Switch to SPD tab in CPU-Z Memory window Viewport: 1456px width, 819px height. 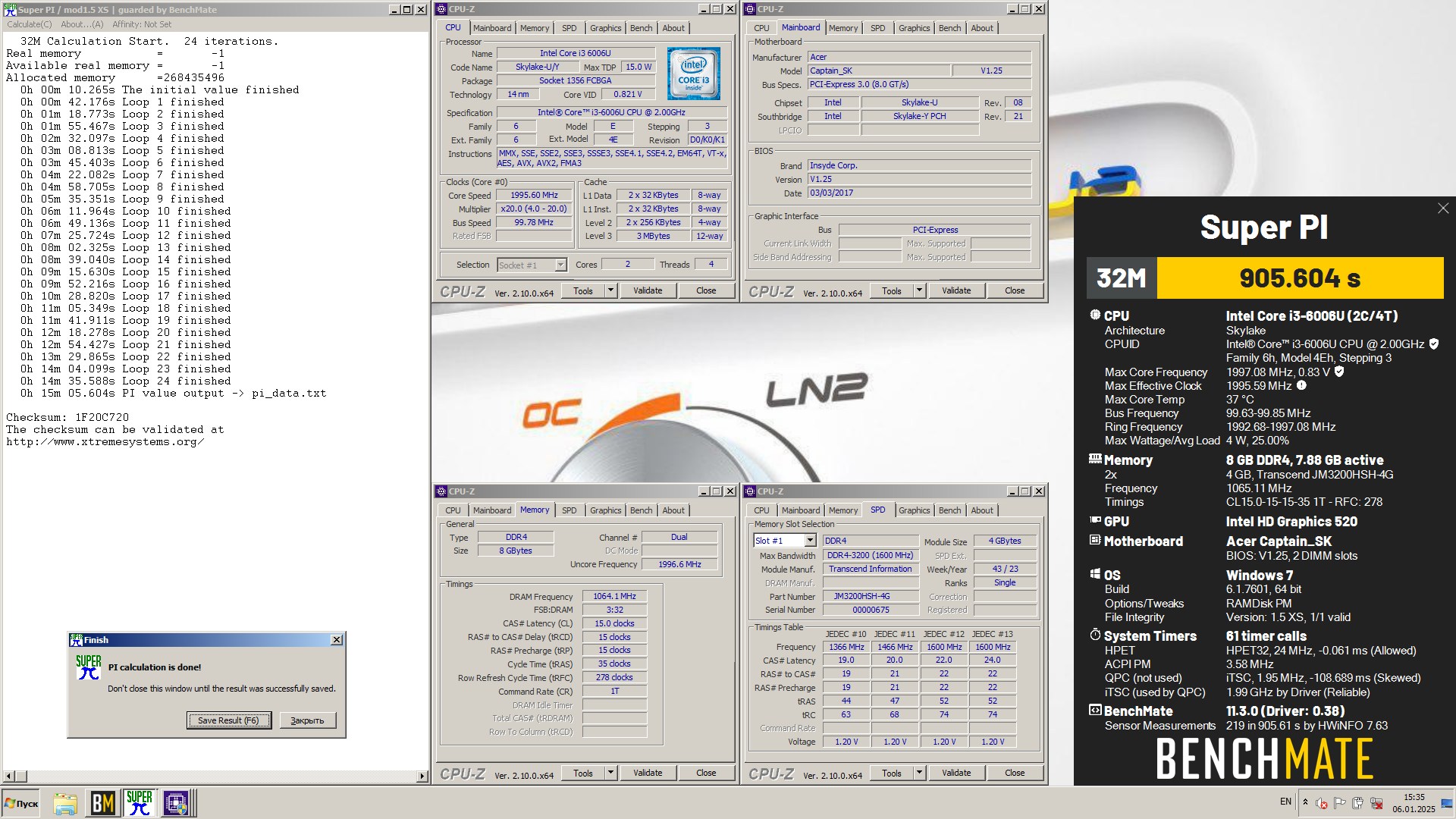[569, 510]
